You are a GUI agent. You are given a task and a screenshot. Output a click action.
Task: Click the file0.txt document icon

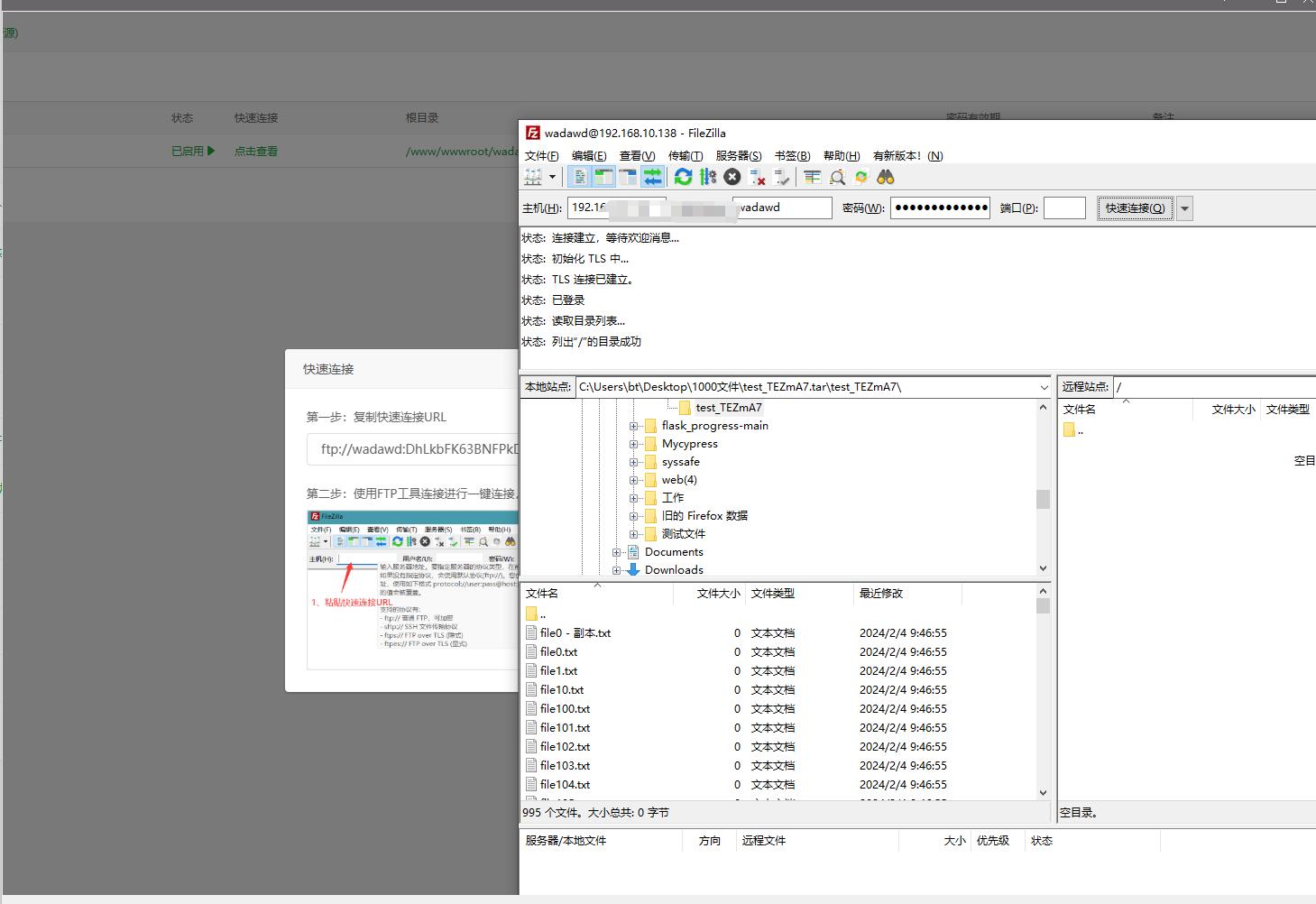point(531,651)
